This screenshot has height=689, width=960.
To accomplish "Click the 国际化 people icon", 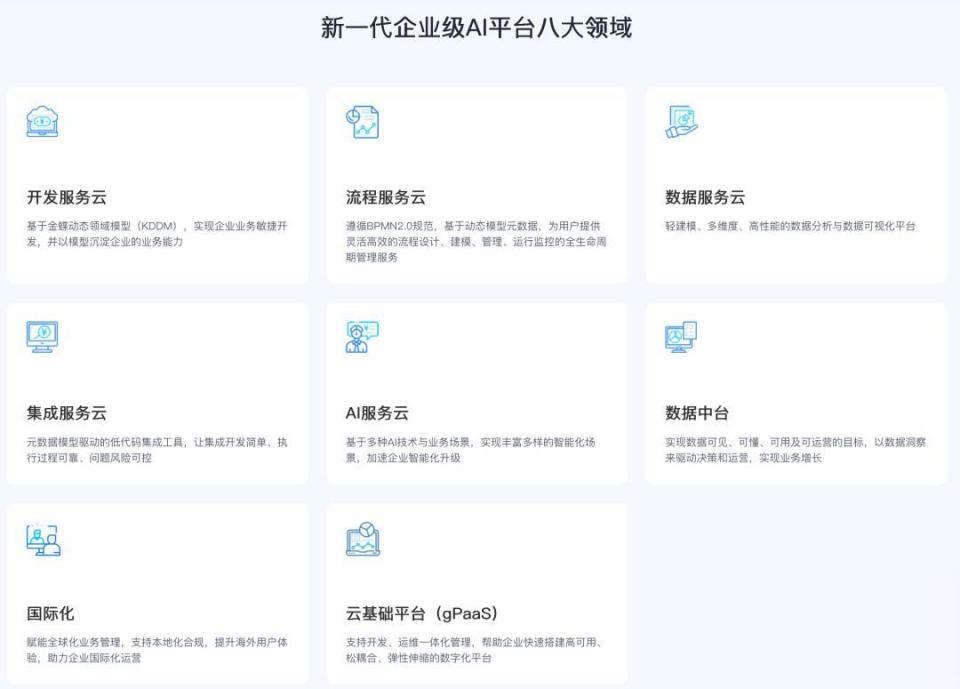I will (43, 540).
